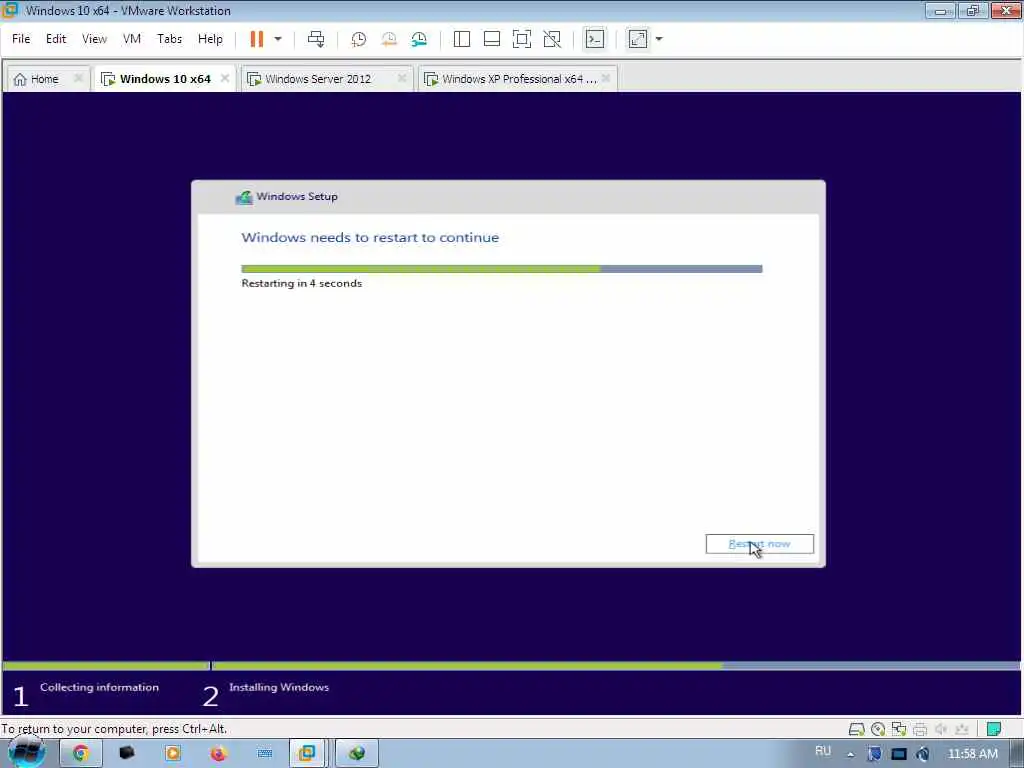
Task: Click the Show desktop strip beside the clock
Action: coord(1017,754)
